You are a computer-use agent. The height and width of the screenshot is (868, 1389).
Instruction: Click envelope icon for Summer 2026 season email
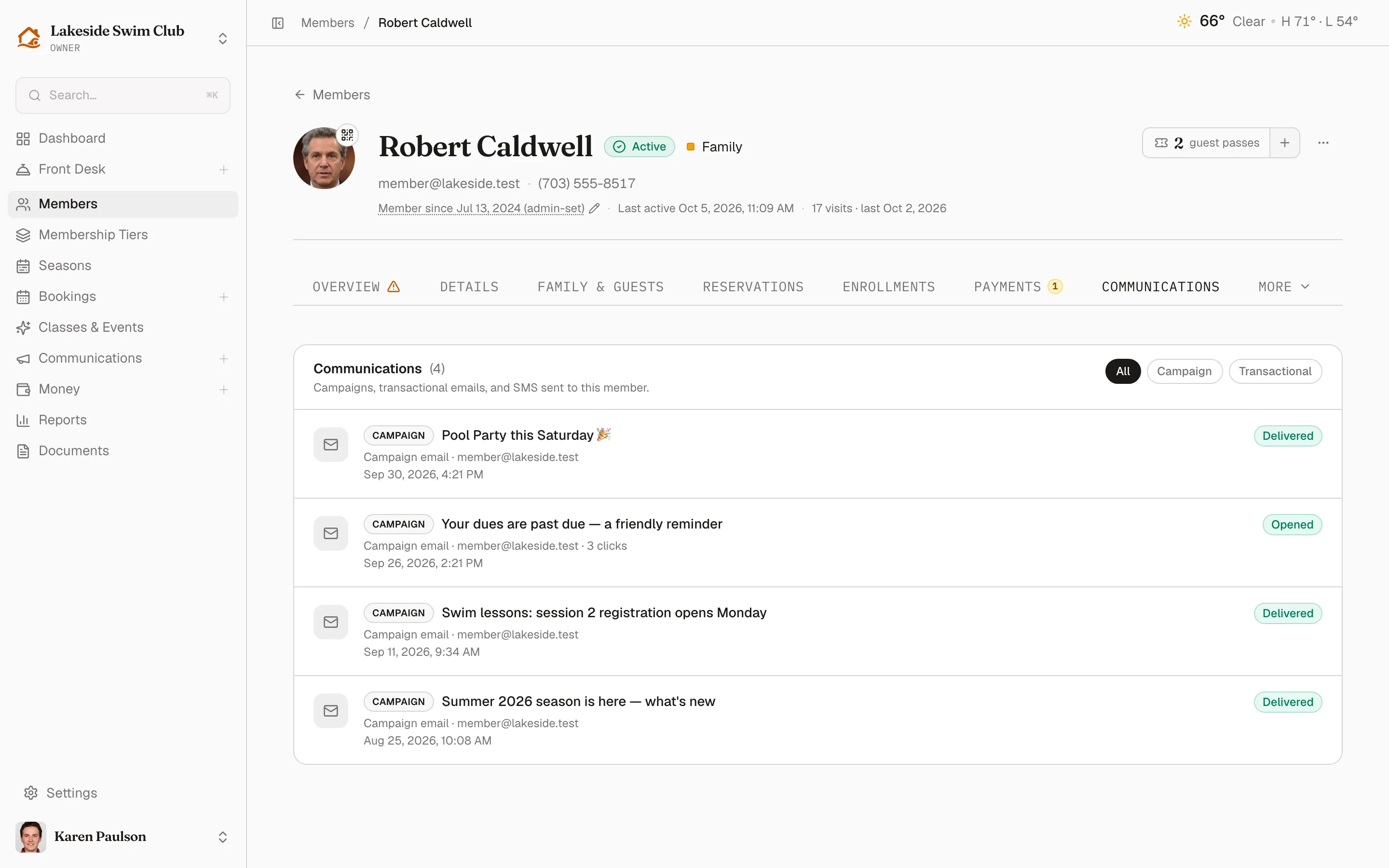tap(330, 711)
